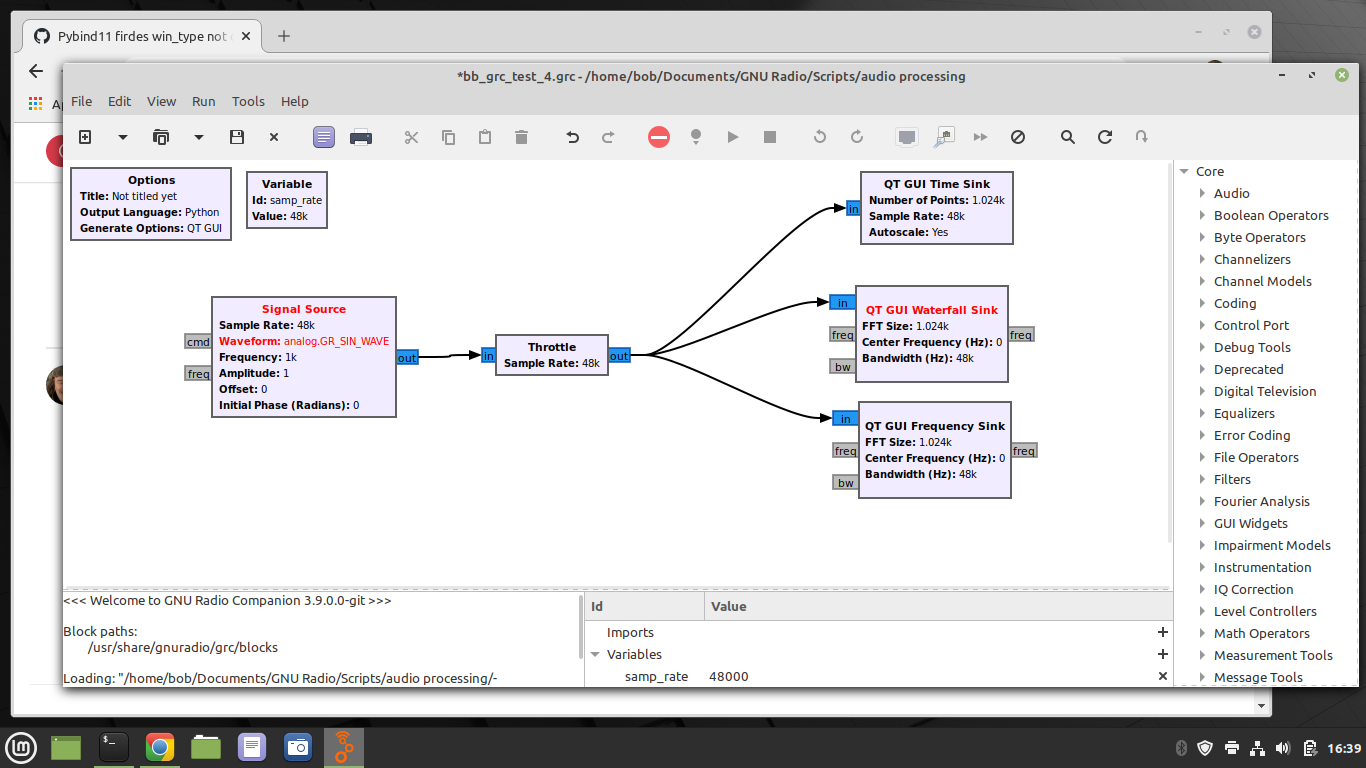Click the Waterfall Sink bw port
Viewport: 1366px width, 768px height.
pos(843,367)
